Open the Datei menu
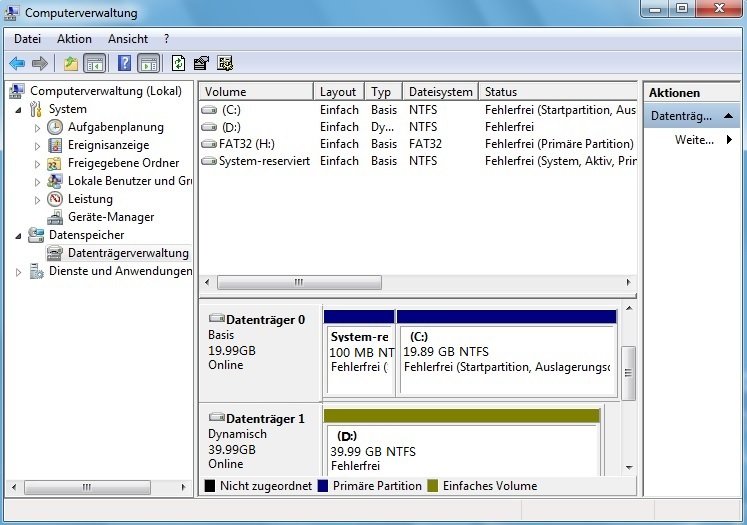 click(x=27, y=39)
